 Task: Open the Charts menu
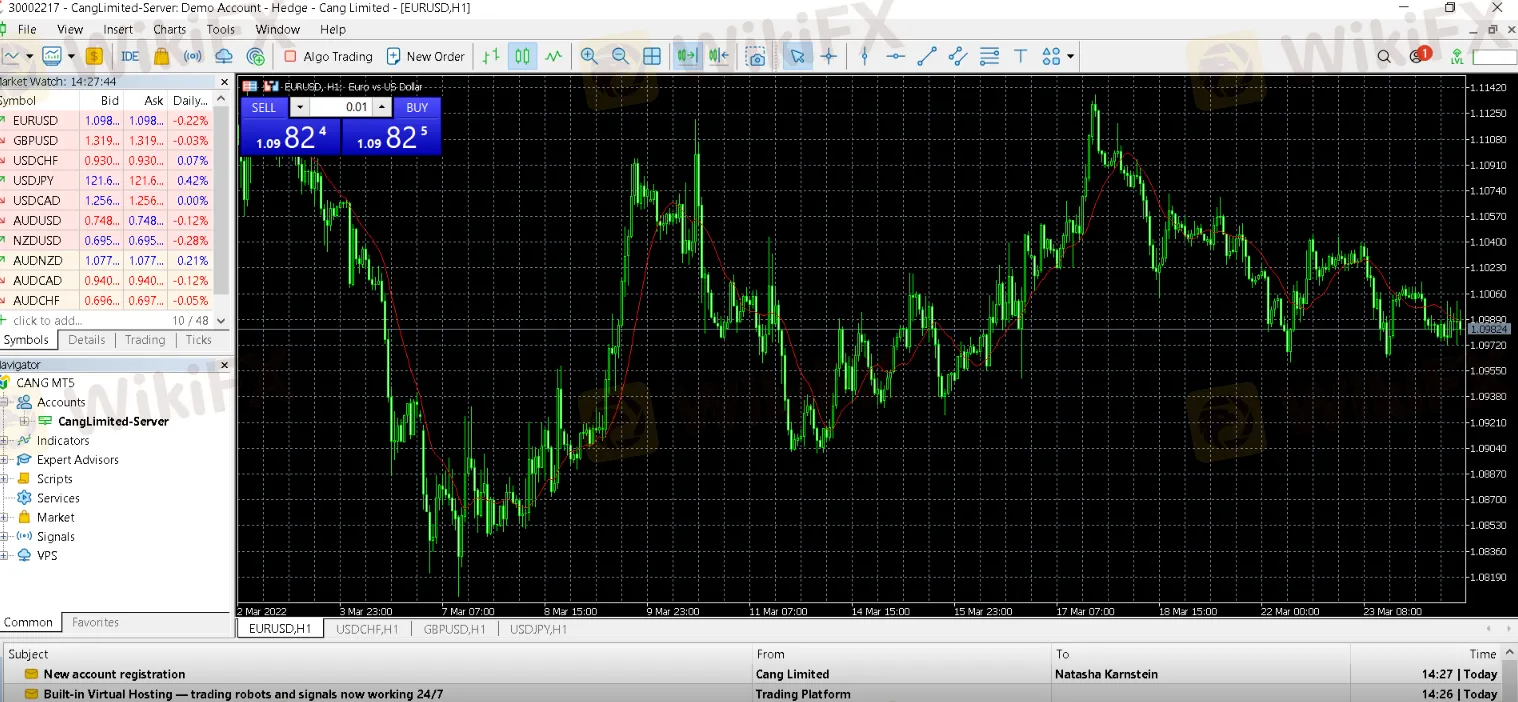tap(169, 29)
